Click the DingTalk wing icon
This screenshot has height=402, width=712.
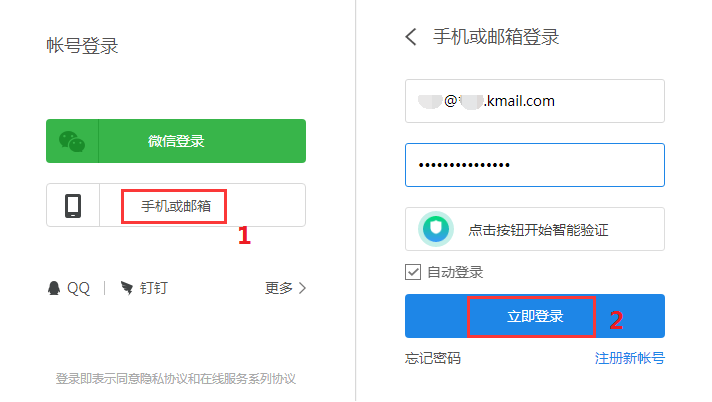tap(127, 288)
